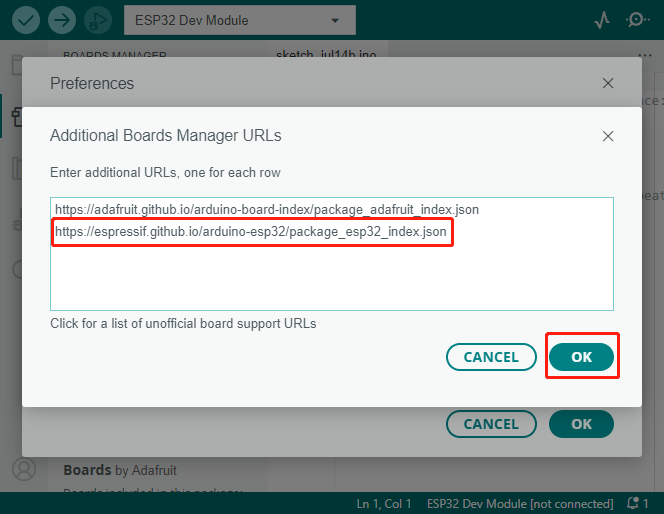Cancel the Additional Boards Manager URLs dialog
Image resolution: width=664 pixels, height=514 pixels.
[x=491, y=357]
